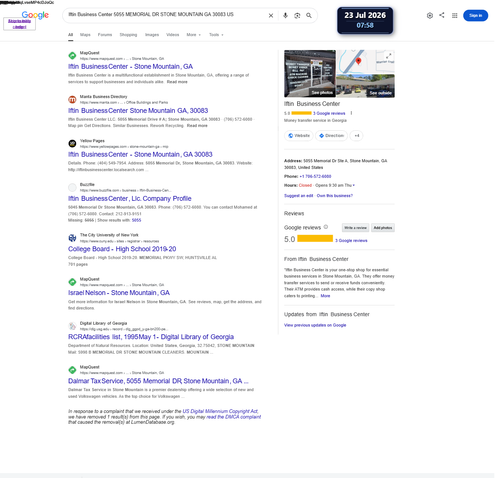Click View previous updates on Google link
The height and width of the screenshot is (478, 500).
tap(315, 325)
